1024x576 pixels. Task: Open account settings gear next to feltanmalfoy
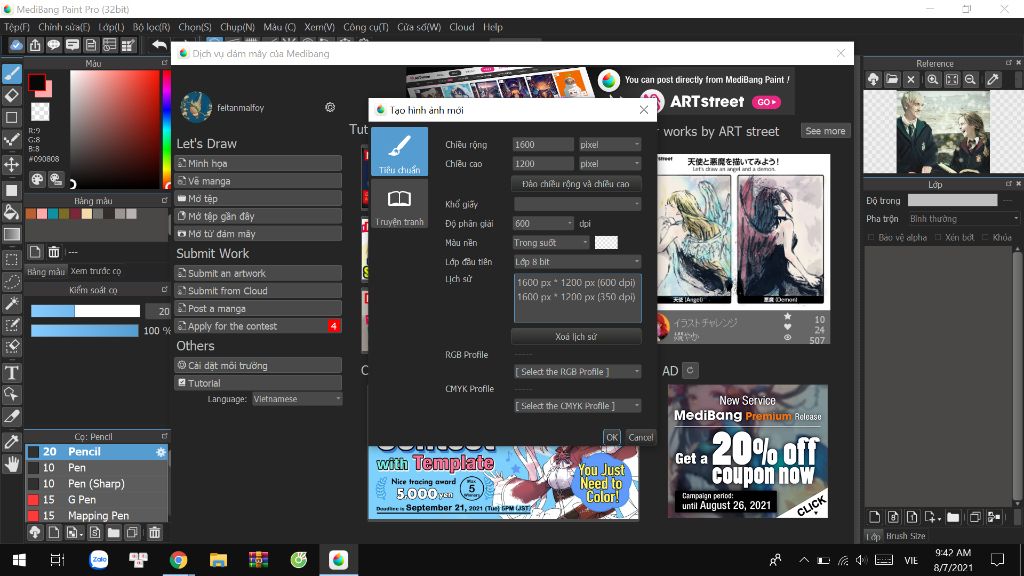tap(330, 107)
